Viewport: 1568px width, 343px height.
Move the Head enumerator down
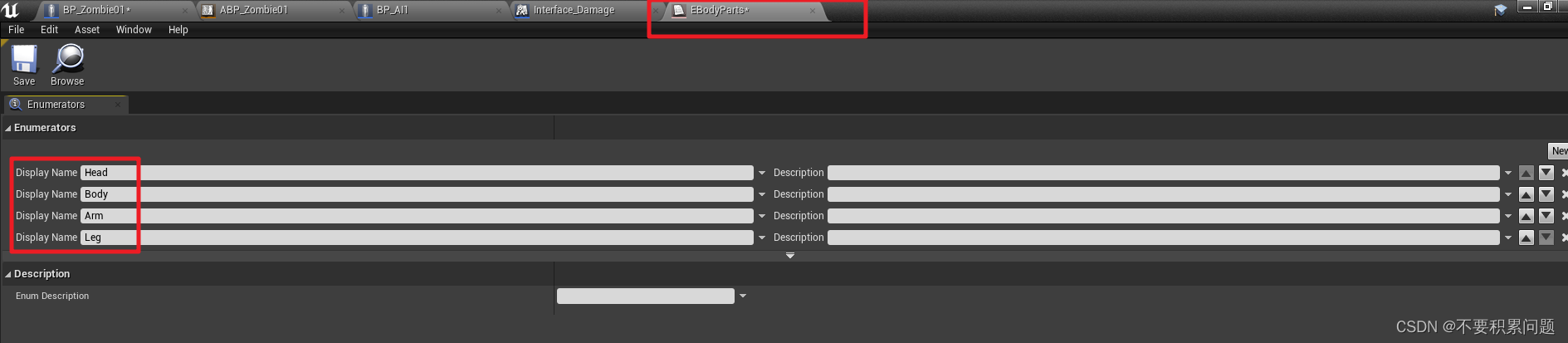click(x=1546, y=173)
